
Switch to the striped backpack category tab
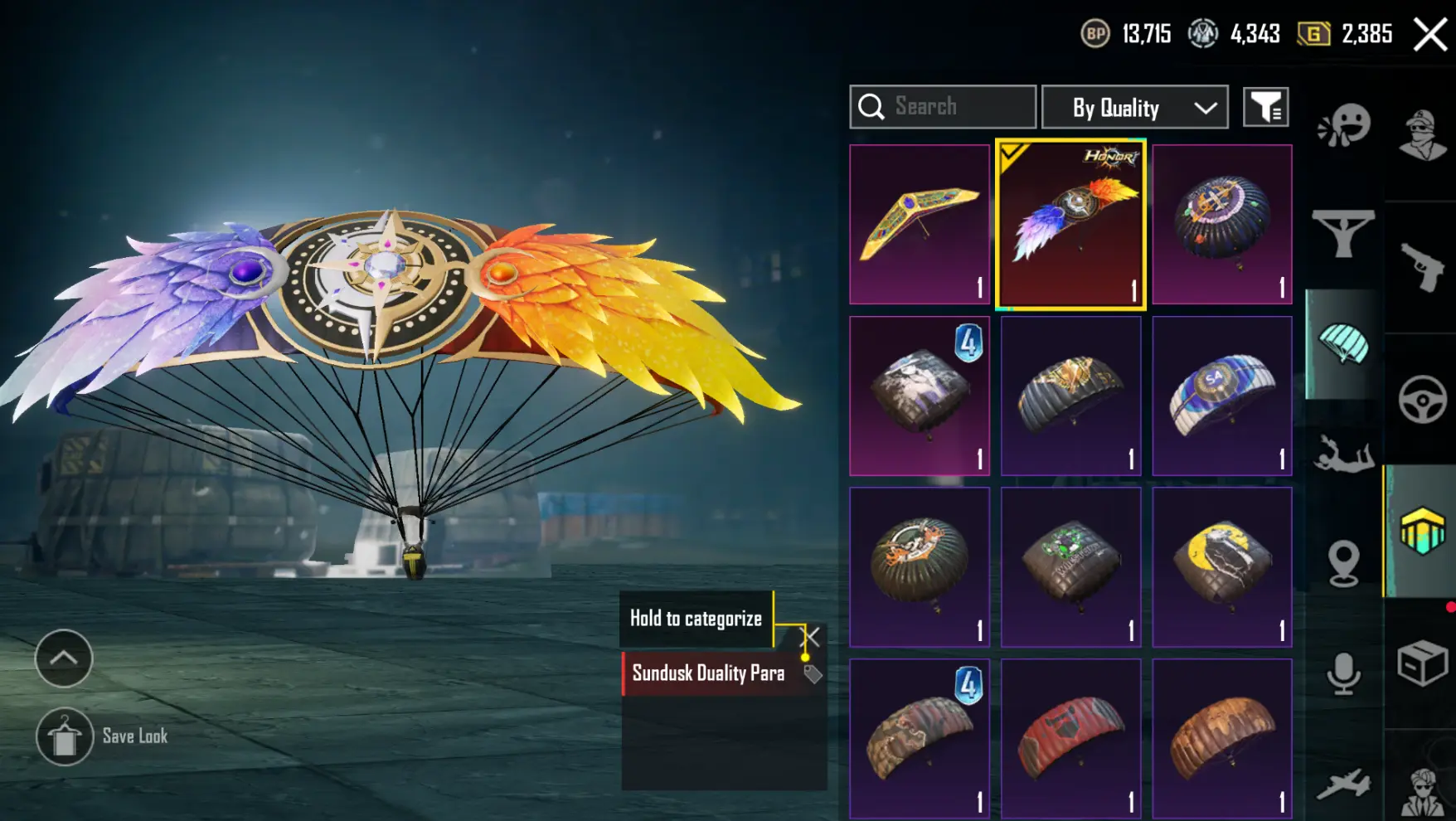[1422, 531]
